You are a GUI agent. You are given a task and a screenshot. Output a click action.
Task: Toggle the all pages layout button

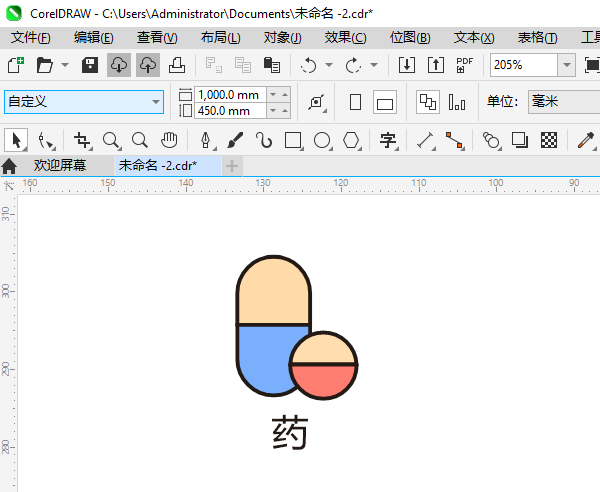(x=428, y=102)
